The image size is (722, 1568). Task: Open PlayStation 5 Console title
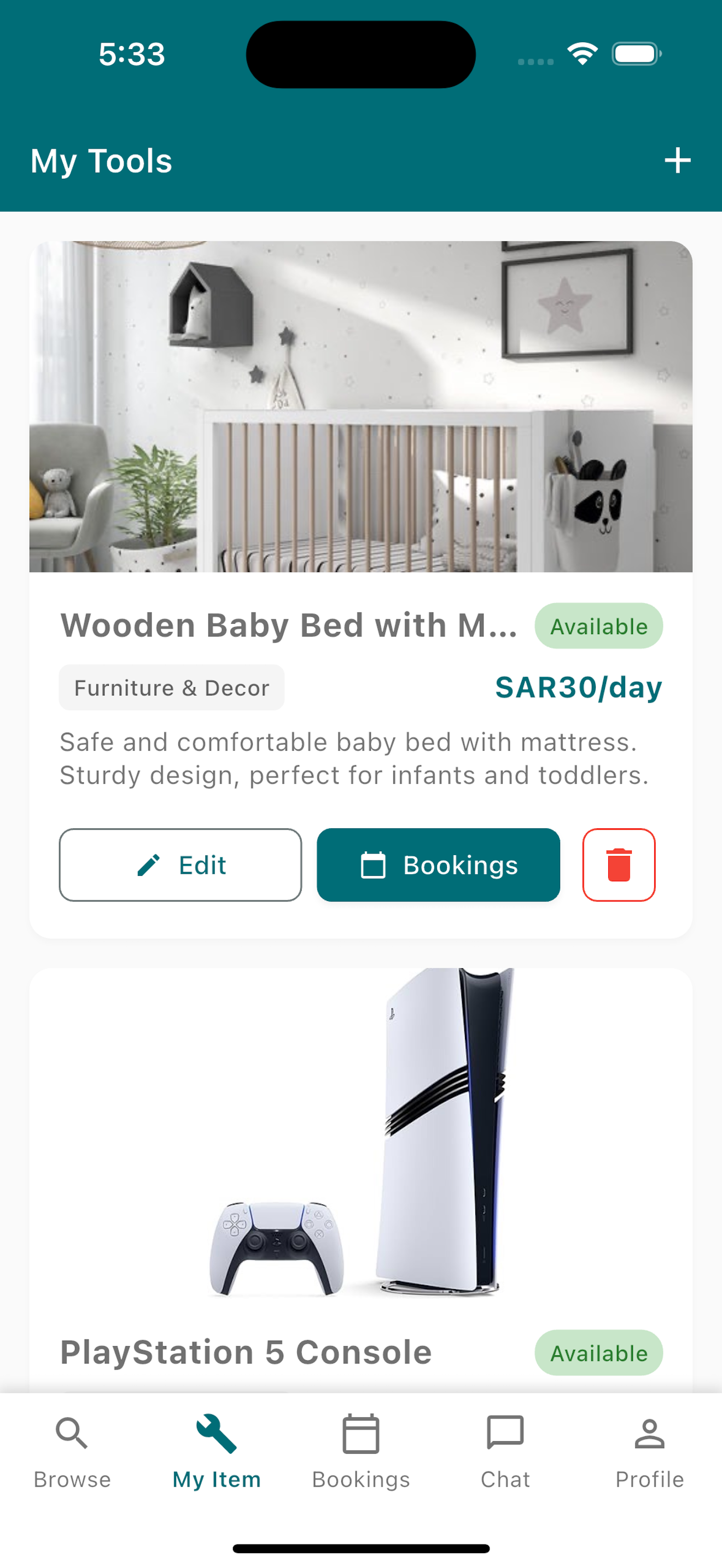click(x=246, y=1353)
